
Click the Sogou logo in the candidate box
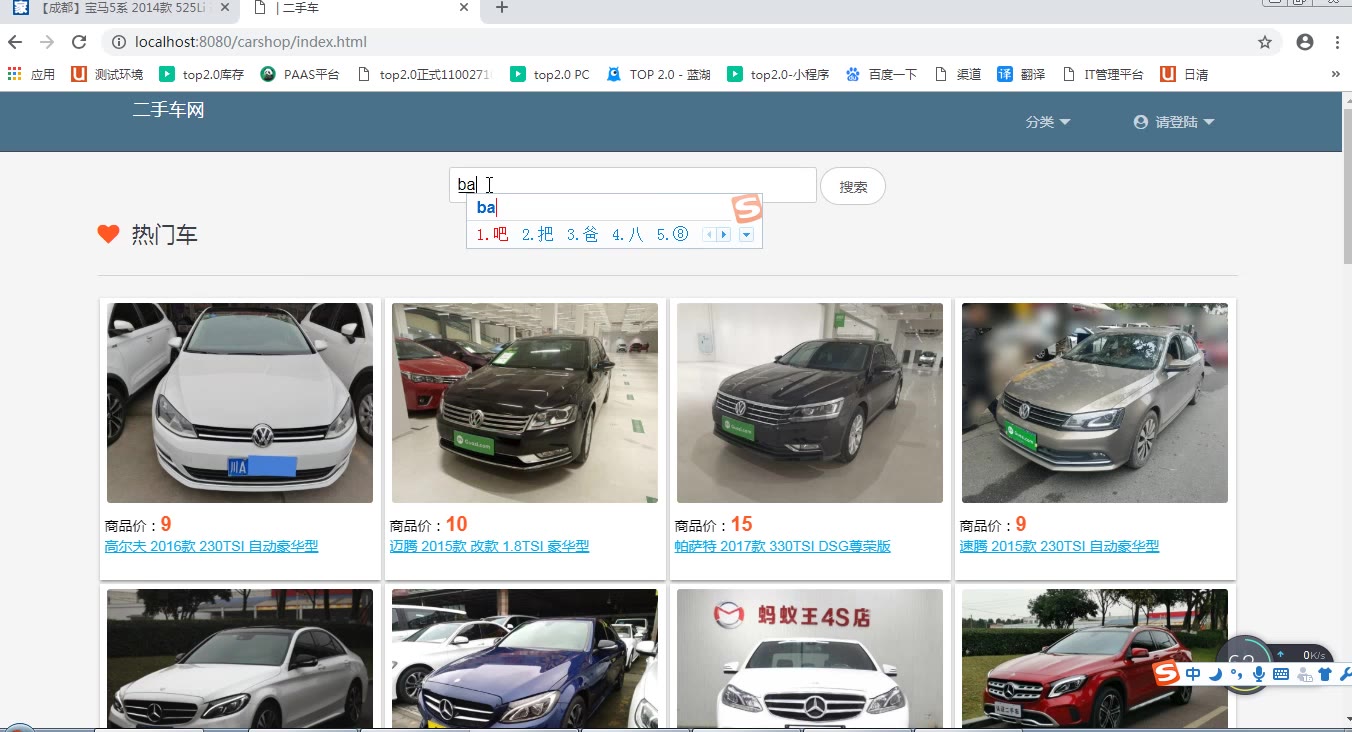pyautogui.click(x=747, y=209)
